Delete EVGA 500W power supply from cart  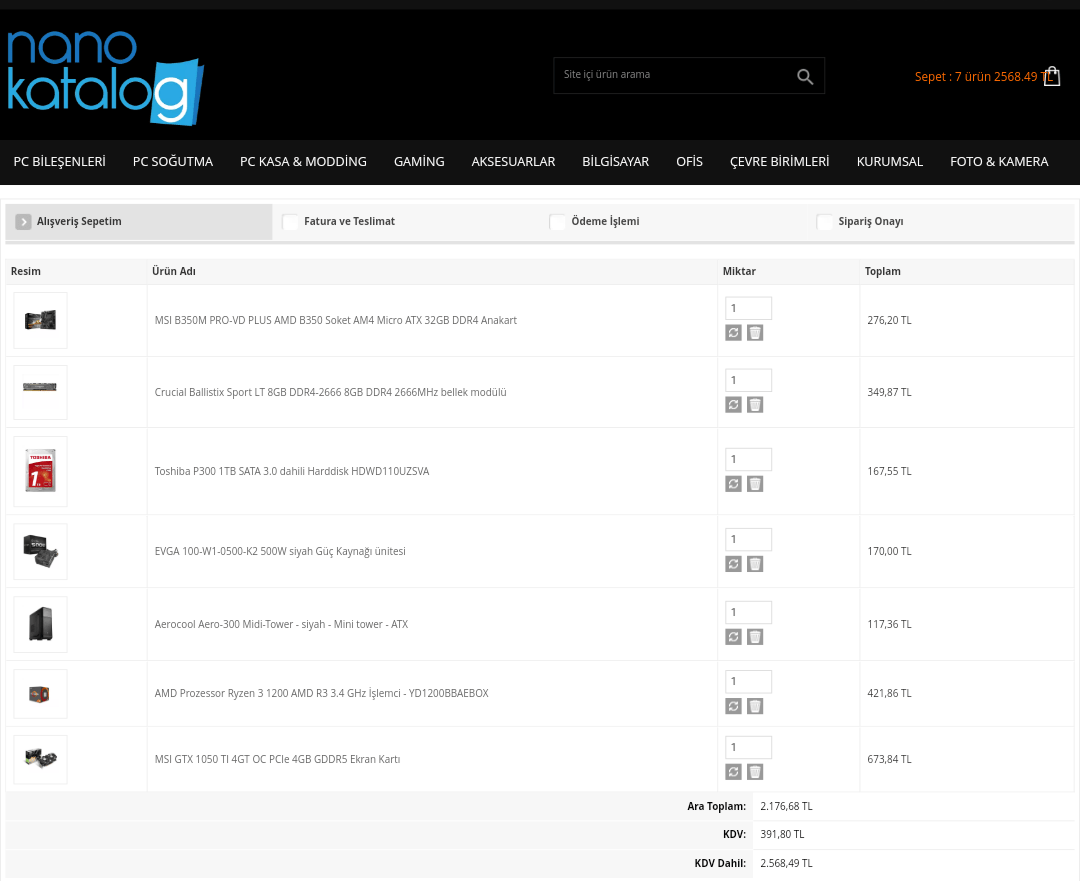pyautogui.click(x=755, y=563)
